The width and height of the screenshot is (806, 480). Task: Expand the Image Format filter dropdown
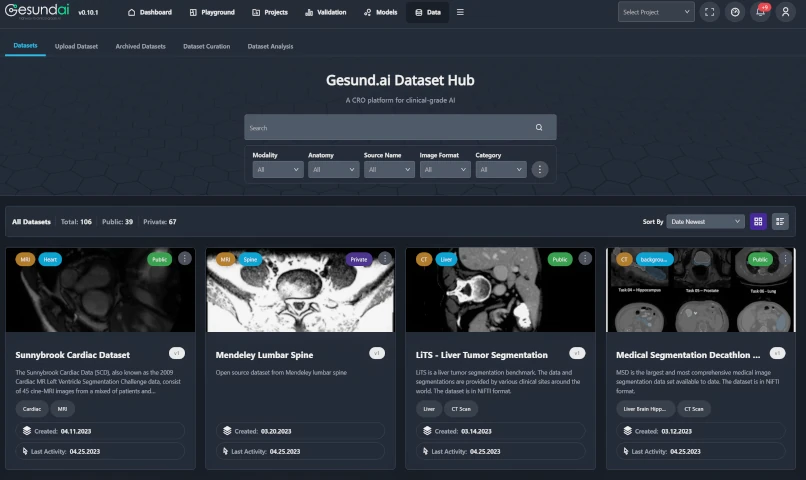click(x=445, y=170)
